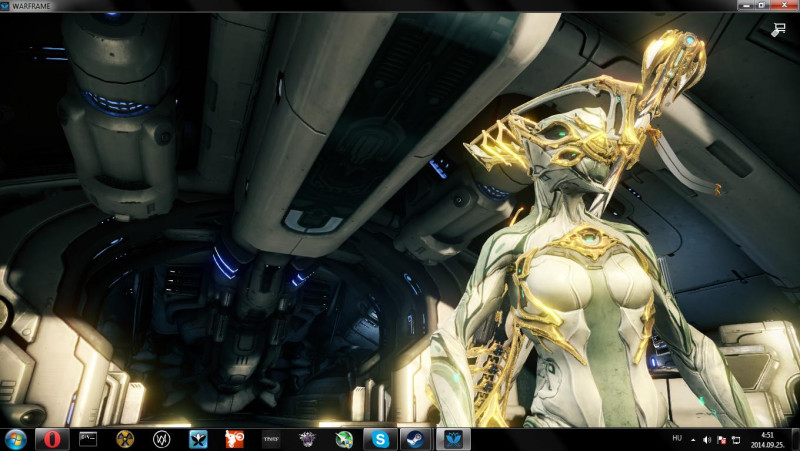Close the Warframe window
The width and height of the screenshot is (800, 451).
pyautogui.click(x=784, y=5)
